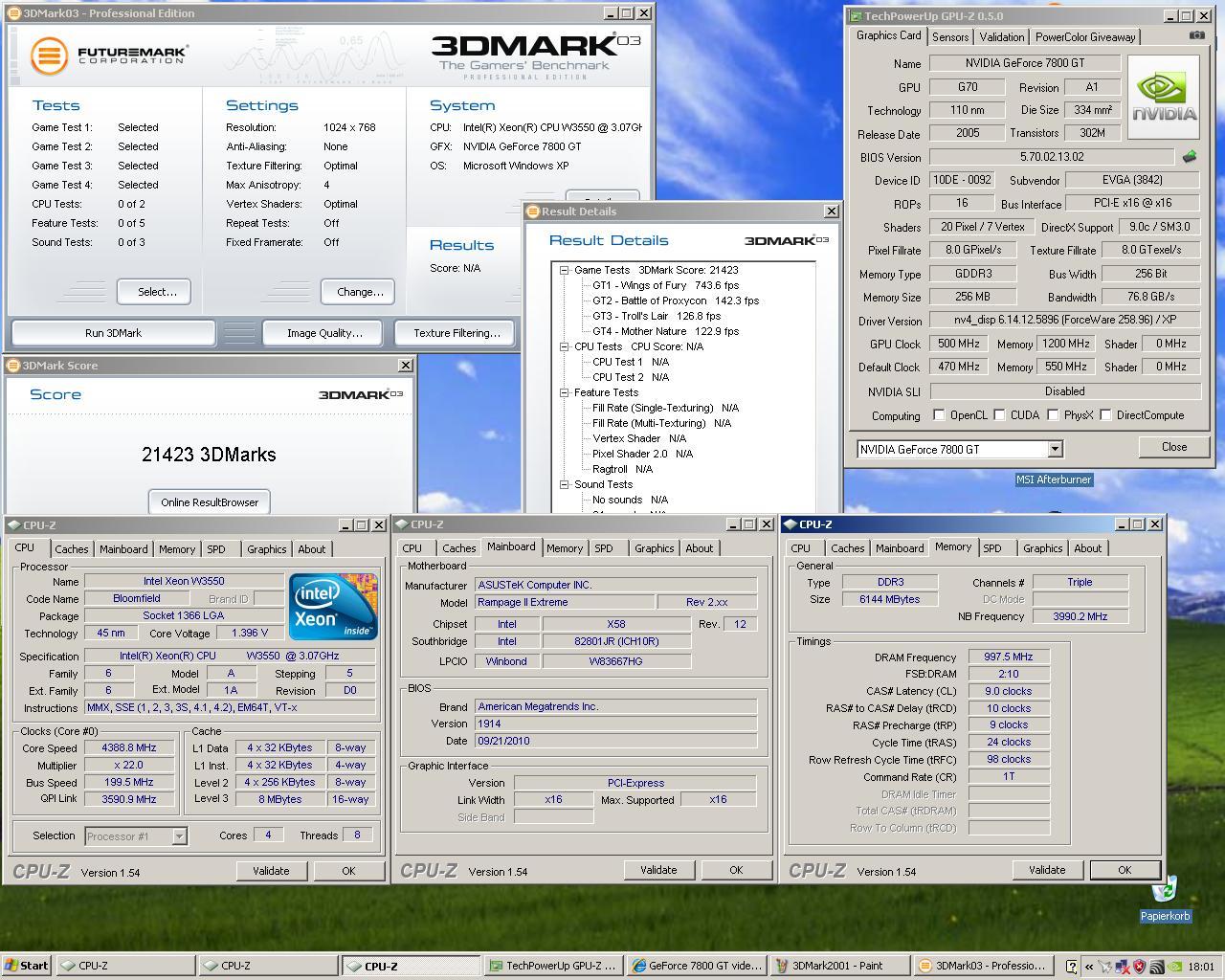The height and width of the screenshot is (980, 1225).
Task: Click the GPU-Z screenshot camera icon
Action: click(x=1196, y=35)
